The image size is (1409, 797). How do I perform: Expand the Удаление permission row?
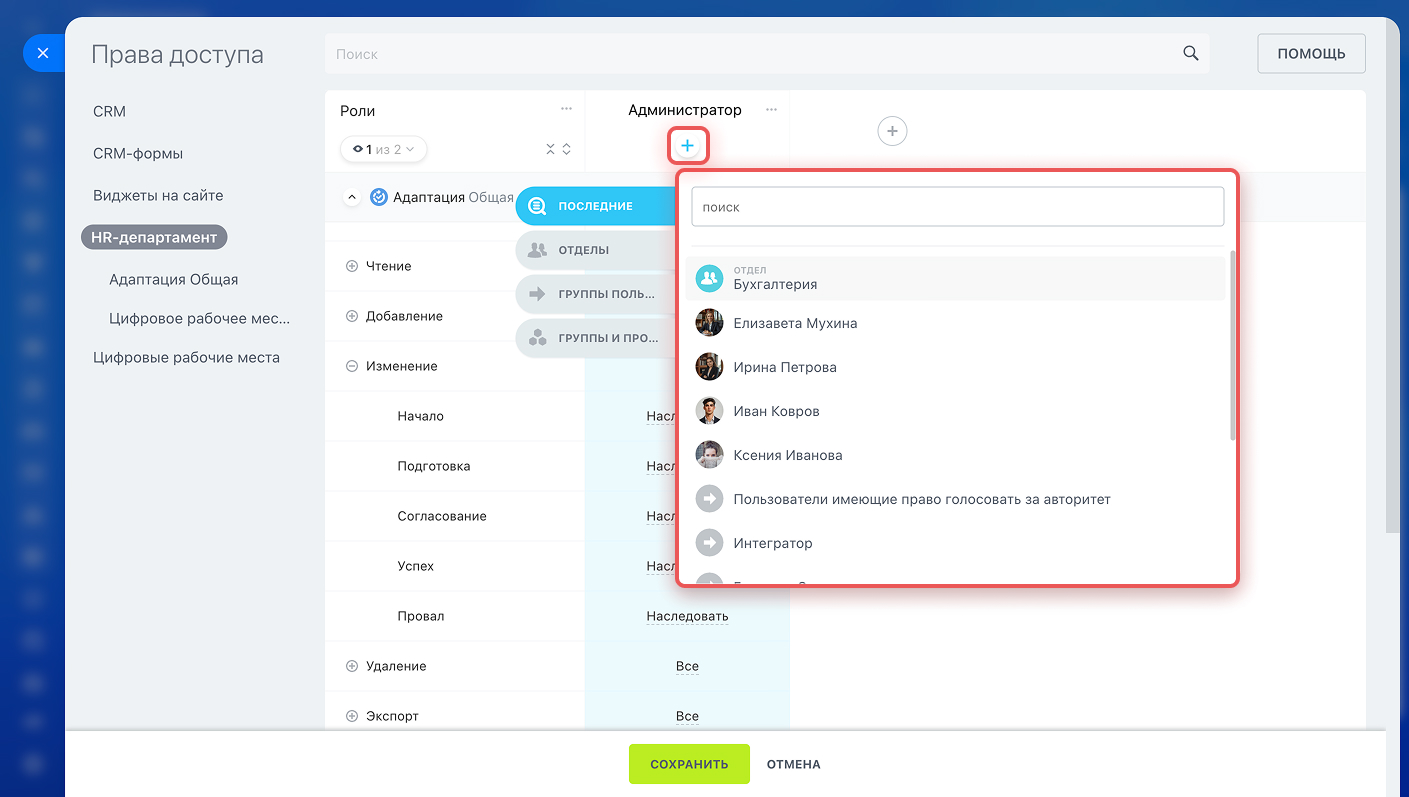[x=351, y=666]
